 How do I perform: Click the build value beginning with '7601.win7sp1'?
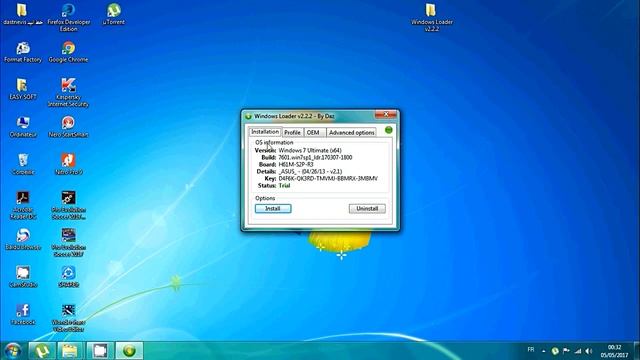pyautogui.click(x=315, y=157)
